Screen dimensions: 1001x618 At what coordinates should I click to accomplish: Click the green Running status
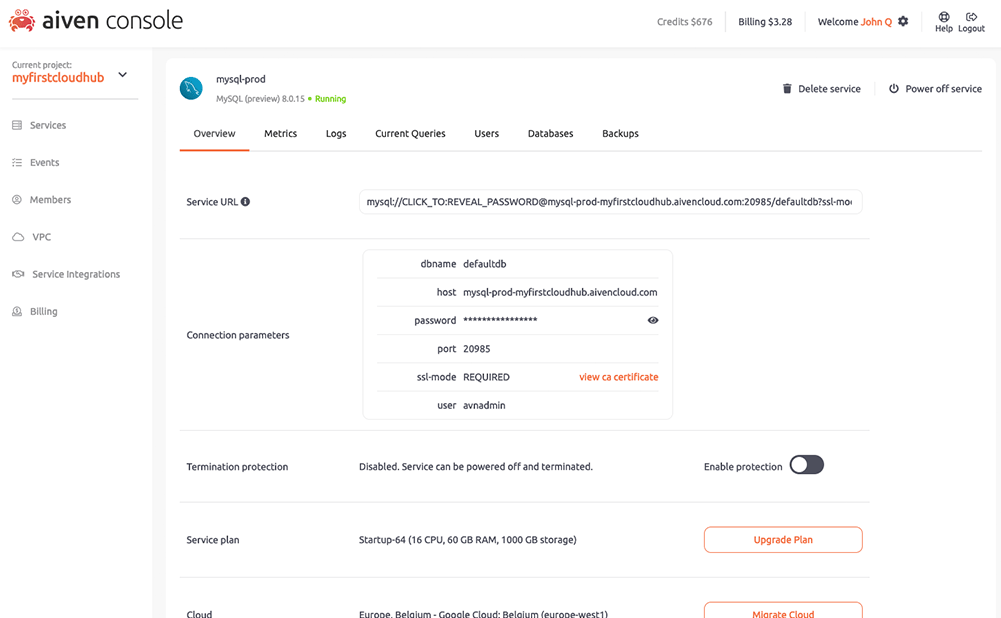click(330, 99)
